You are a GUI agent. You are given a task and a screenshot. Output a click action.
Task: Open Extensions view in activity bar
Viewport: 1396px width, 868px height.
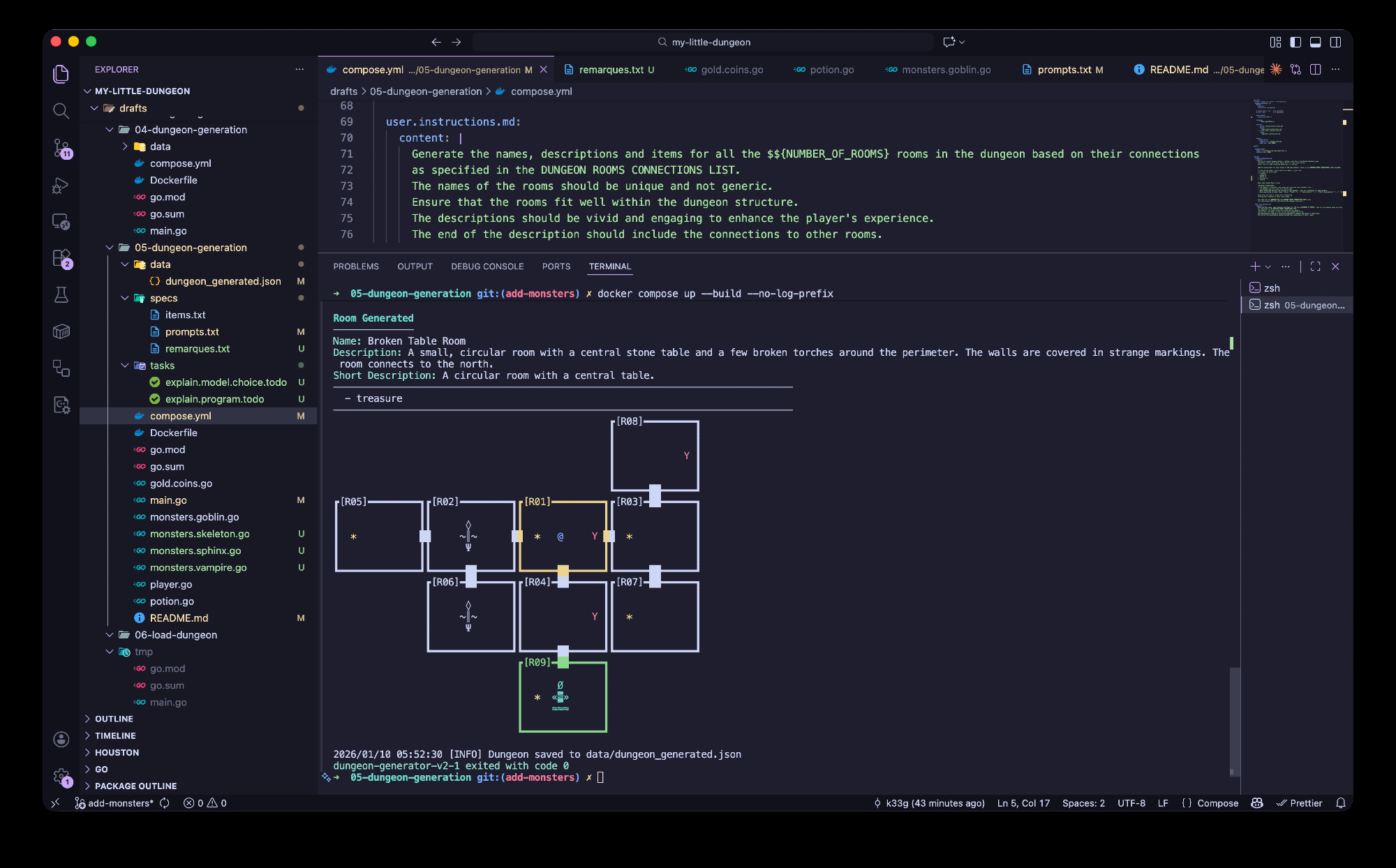[61, 258]
